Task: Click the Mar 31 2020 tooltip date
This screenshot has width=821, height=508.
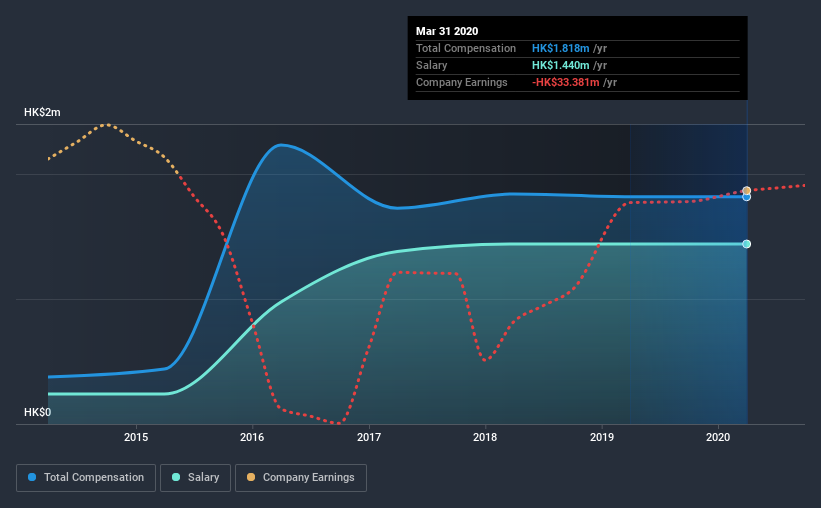Action: (447, 31)
